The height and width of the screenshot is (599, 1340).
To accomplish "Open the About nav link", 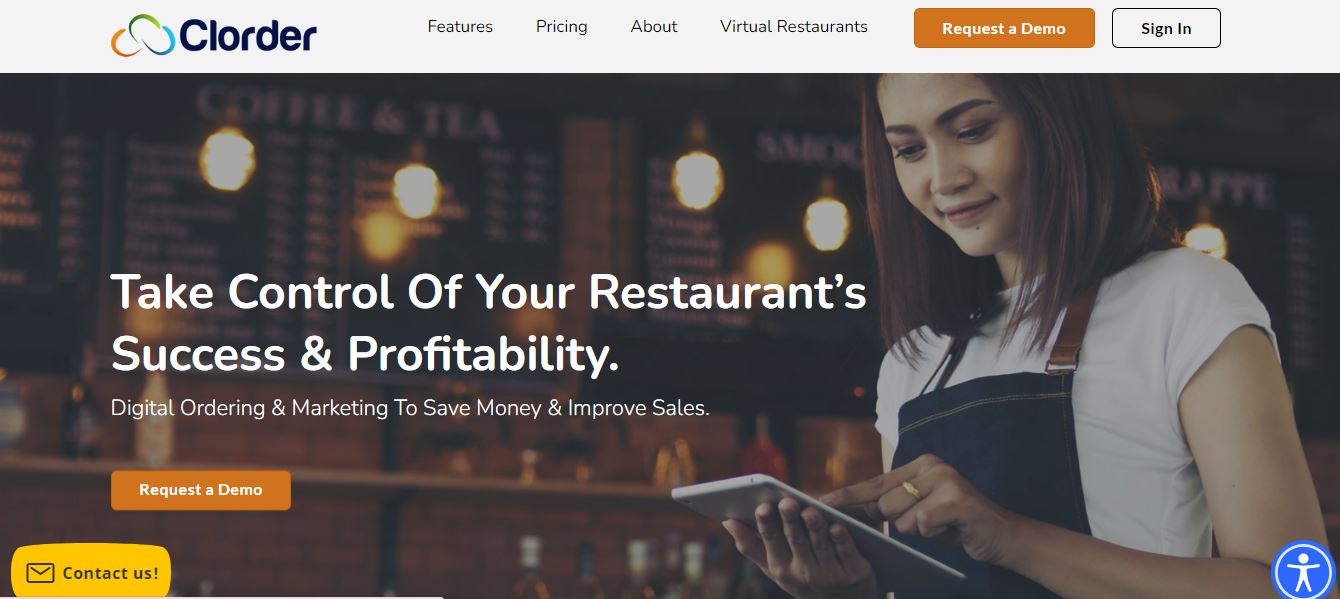I will [x=654, y=27].
